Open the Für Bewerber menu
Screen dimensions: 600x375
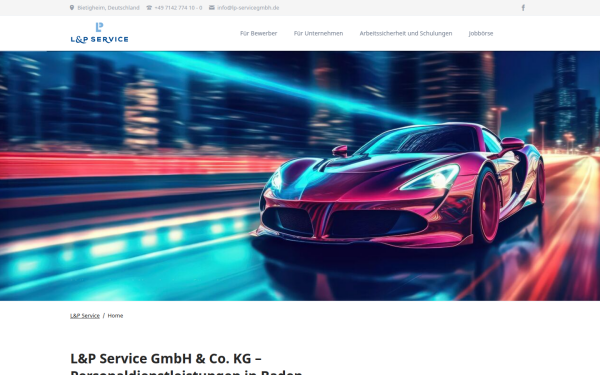click(x=258, y=33)
